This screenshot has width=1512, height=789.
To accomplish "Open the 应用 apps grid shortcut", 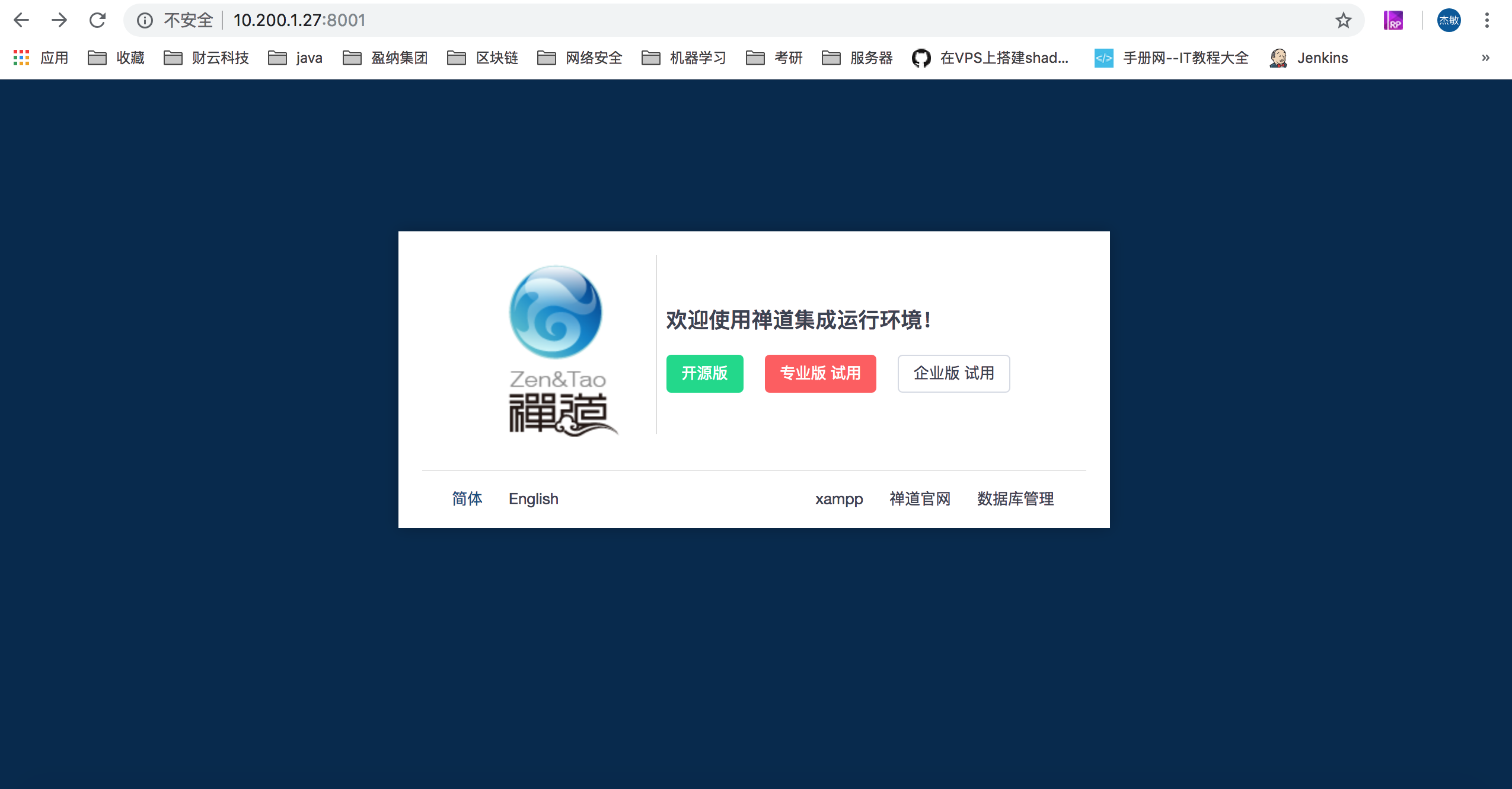I will coord(40,58).
